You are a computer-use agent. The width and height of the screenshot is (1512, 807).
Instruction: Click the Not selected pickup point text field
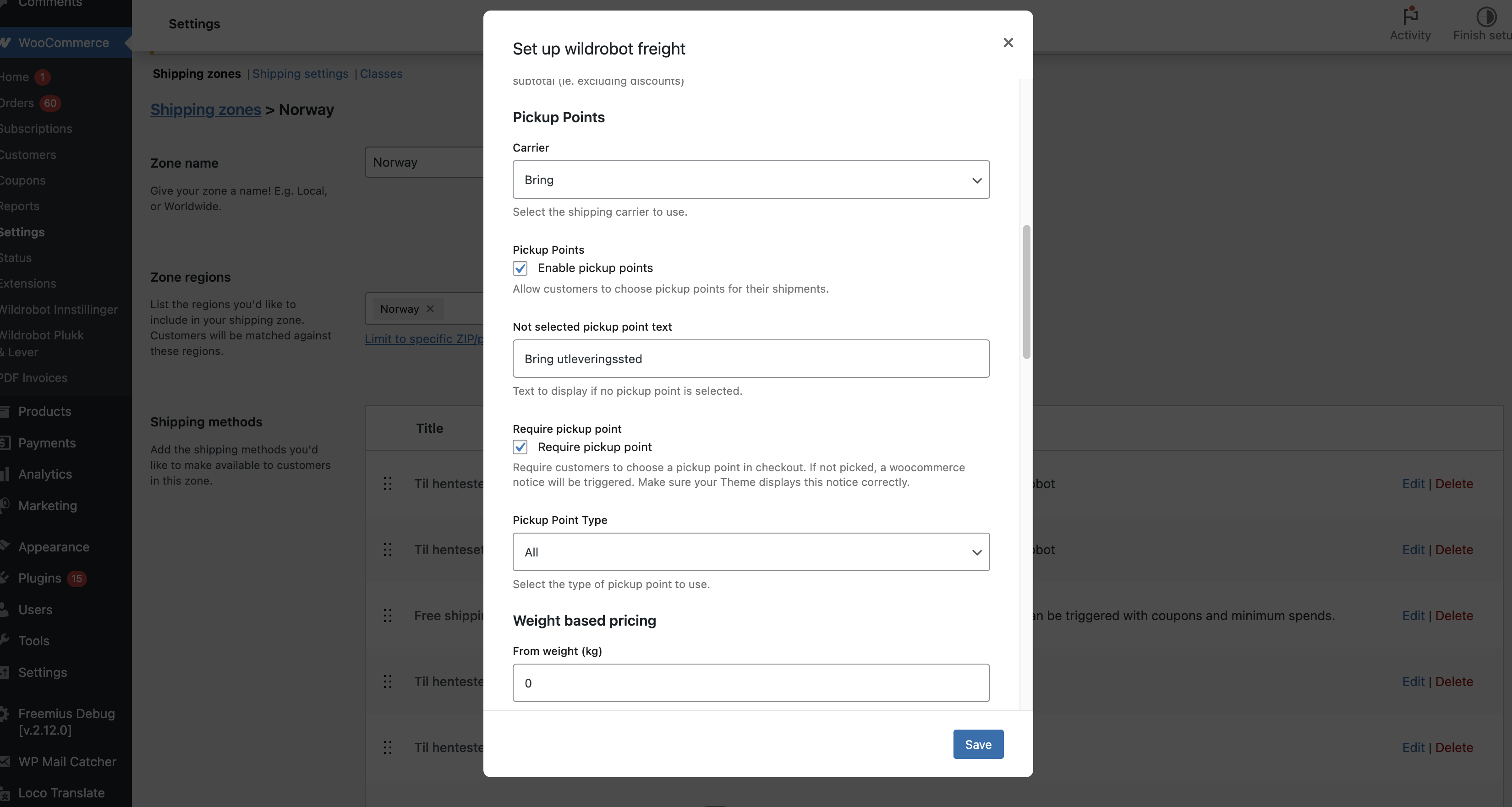pos(751,359)
